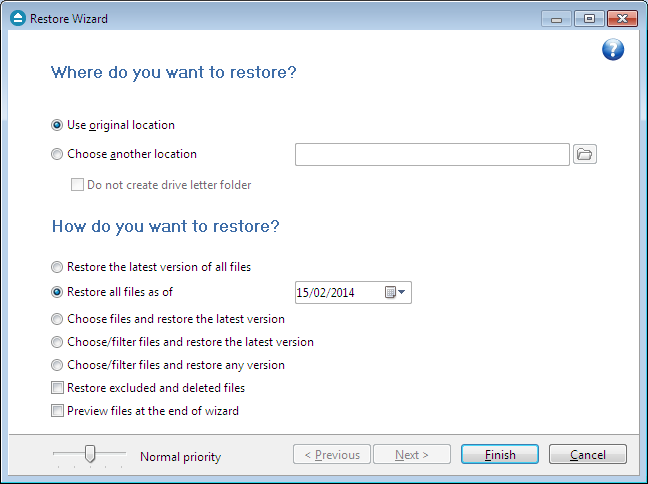Open the blue help question mark icon
The image size is (648, 484).
[613, 50]
